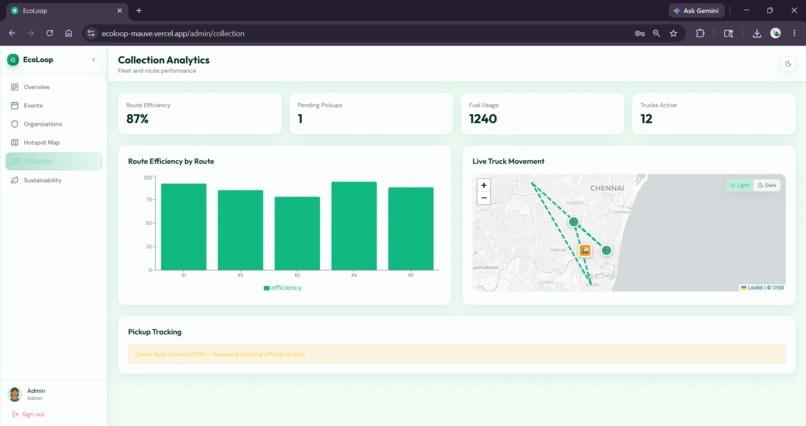Click the Green Tech Summit pickup notice
806x426 pixels.
click(457, 354)
